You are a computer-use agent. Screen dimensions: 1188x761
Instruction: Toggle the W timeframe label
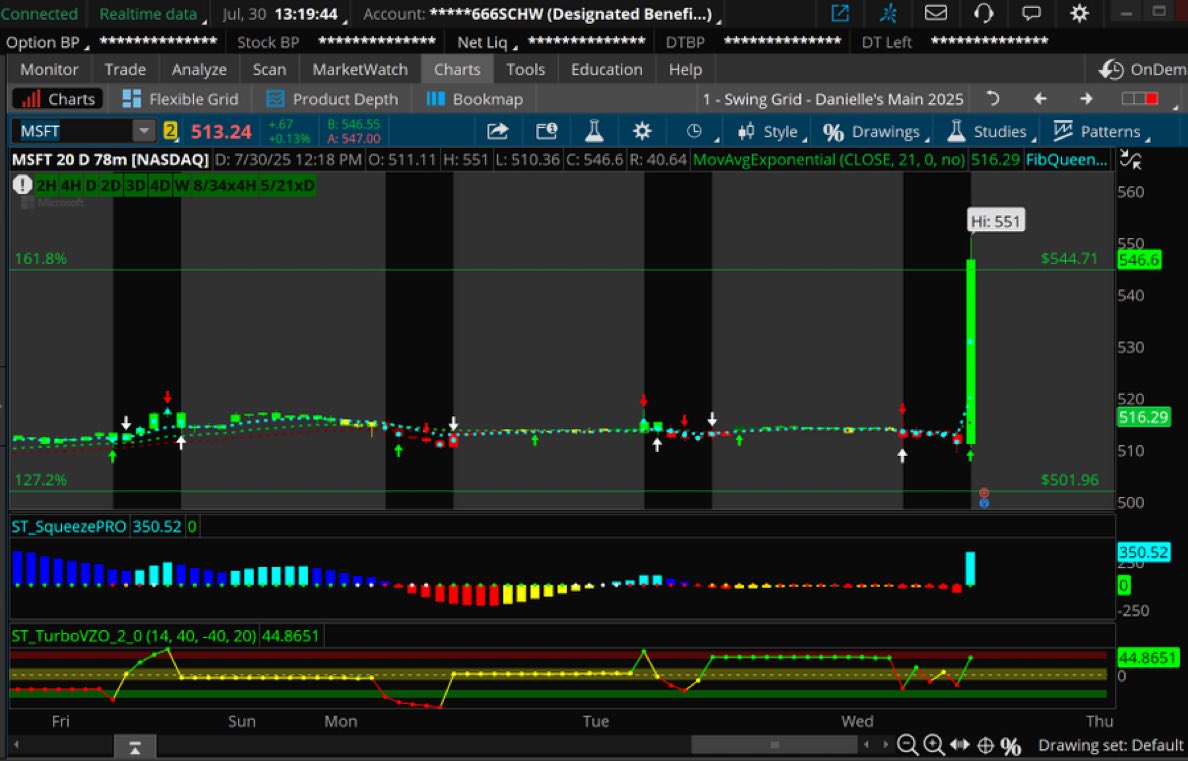(x=181, y=186)
